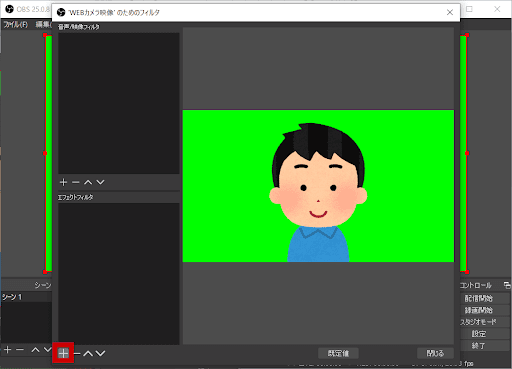Viewport: 512px width, 369px height.
Task: Maximize the OBS main window
Action: [469, 9]
